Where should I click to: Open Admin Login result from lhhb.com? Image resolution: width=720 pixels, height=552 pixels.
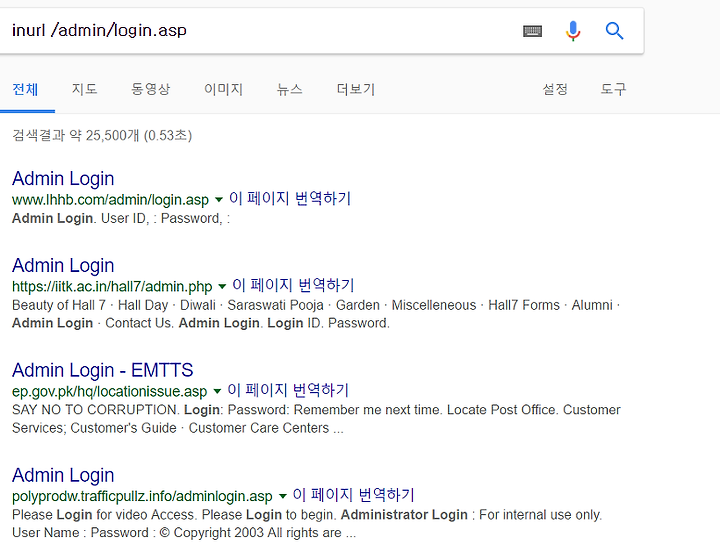coord(63,179)
